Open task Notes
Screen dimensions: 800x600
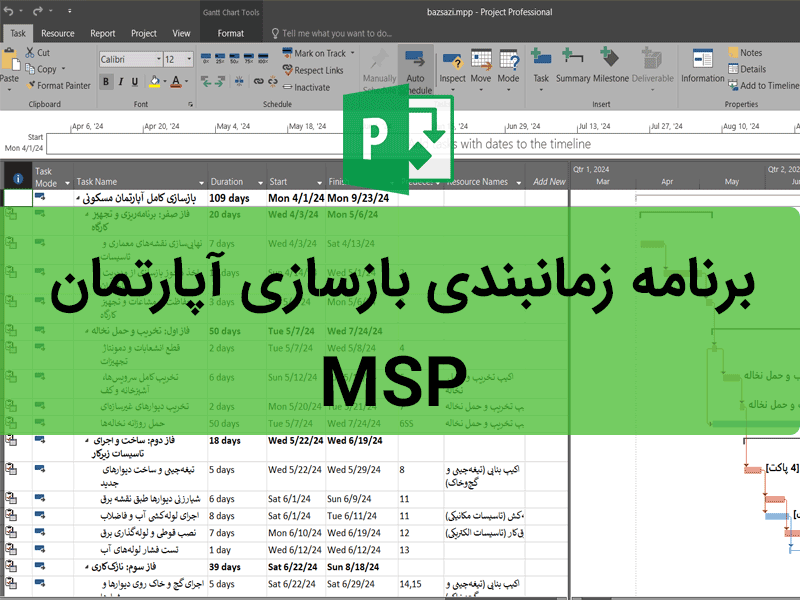744,53
